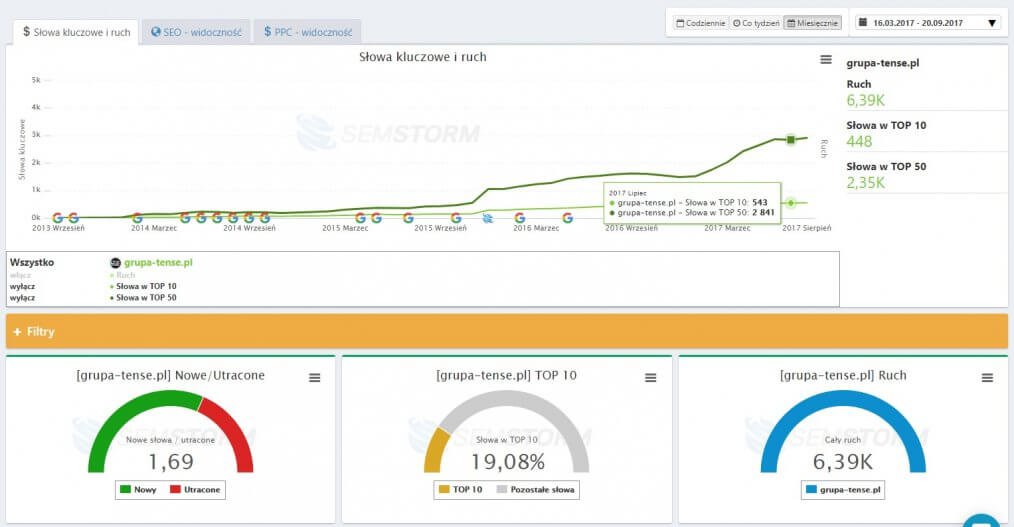Screen dimensions: 1014x527
Task: Switch to Codziennie daily view
Action: click(x=700, y=23)
